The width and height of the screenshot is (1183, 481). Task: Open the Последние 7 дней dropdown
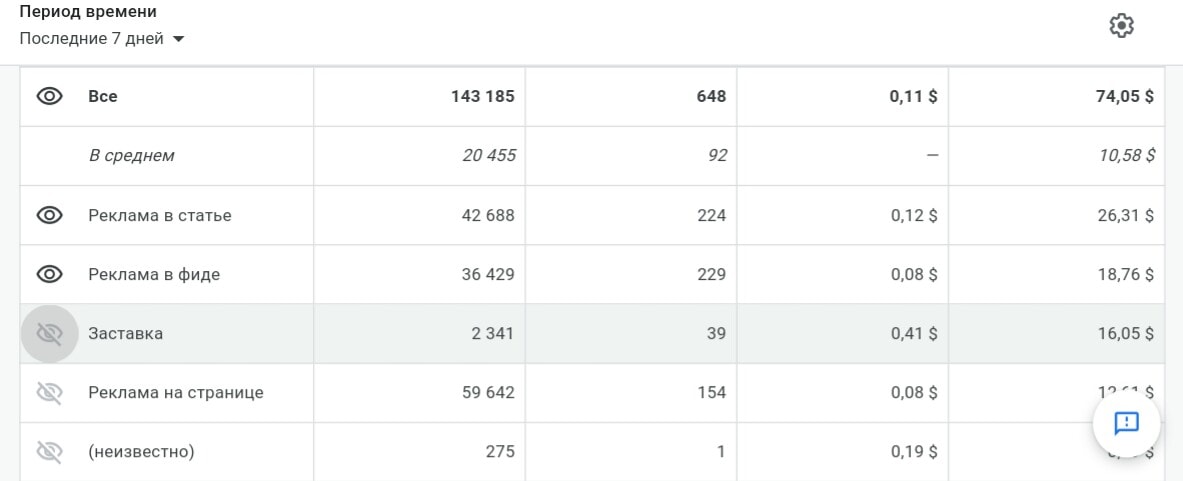point(102,38)
